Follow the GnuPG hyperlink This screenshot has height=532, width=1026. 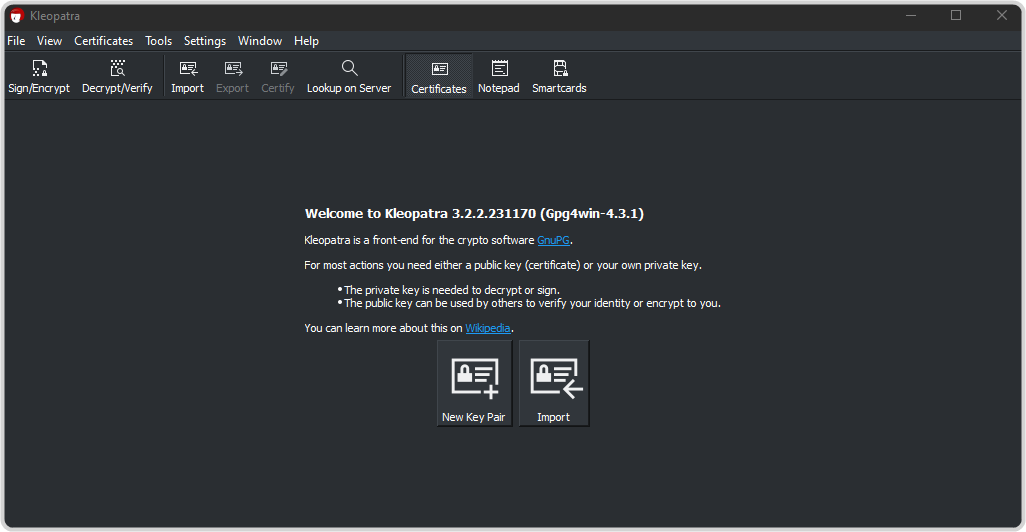click(553, 240)
